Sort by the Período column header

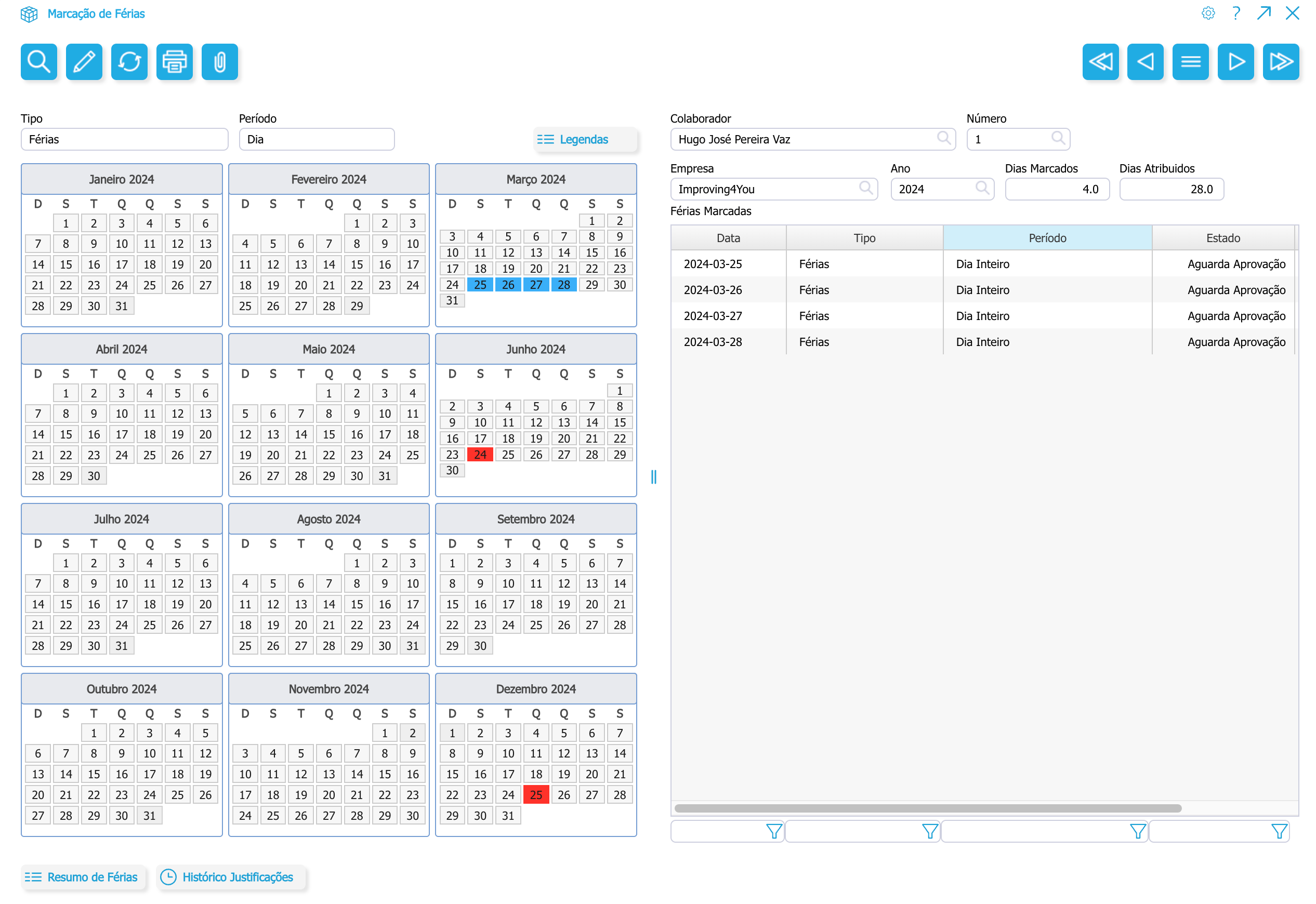tap(1047, 238)
